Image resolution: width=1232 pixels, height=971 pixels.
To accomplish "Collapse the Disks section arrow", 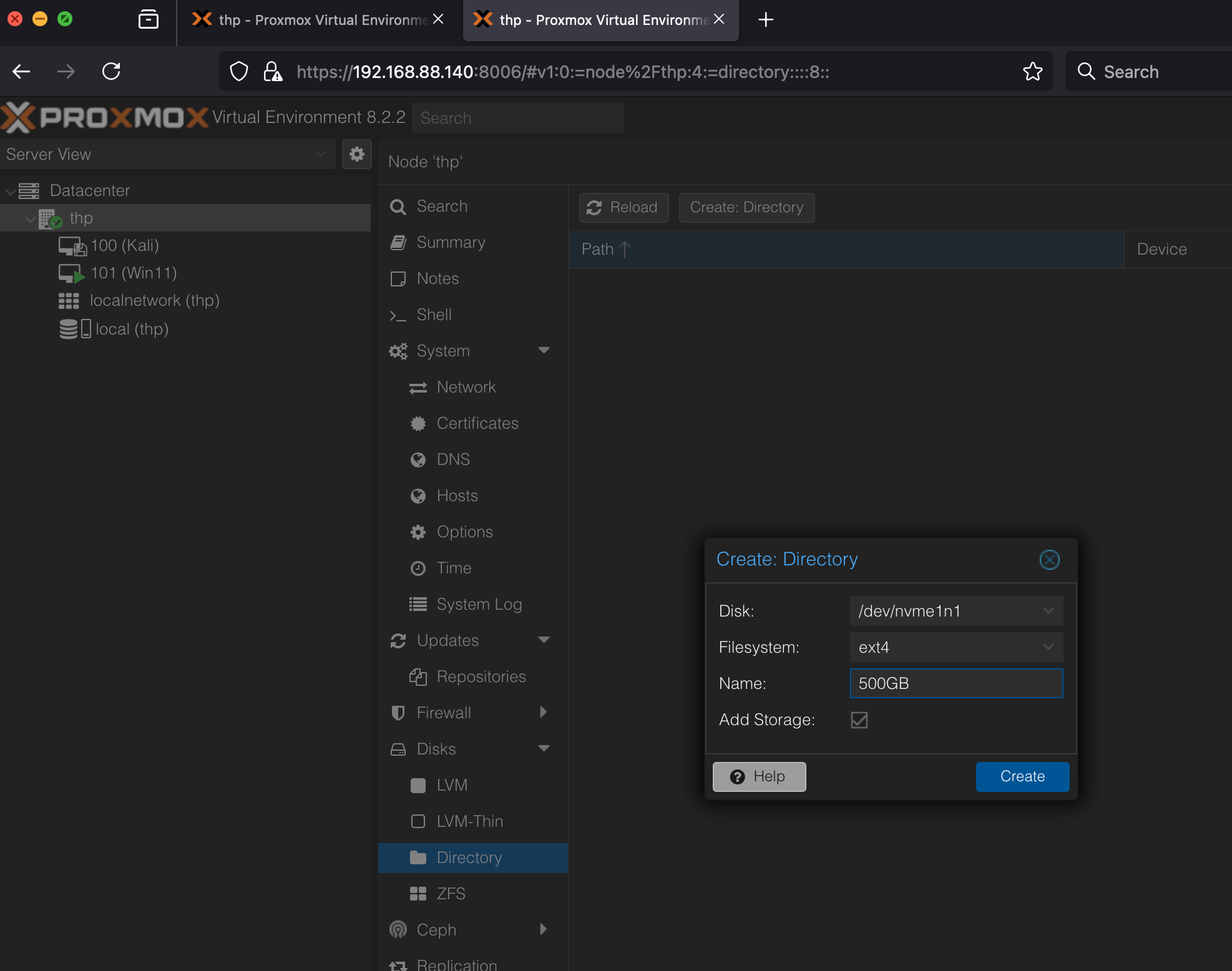I will (x=544, y=749).
